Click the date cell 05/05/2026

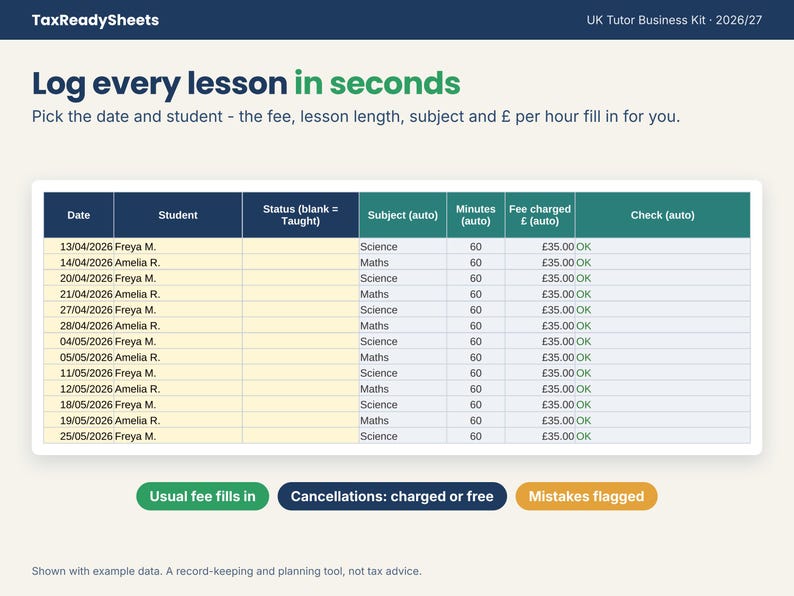78,357
